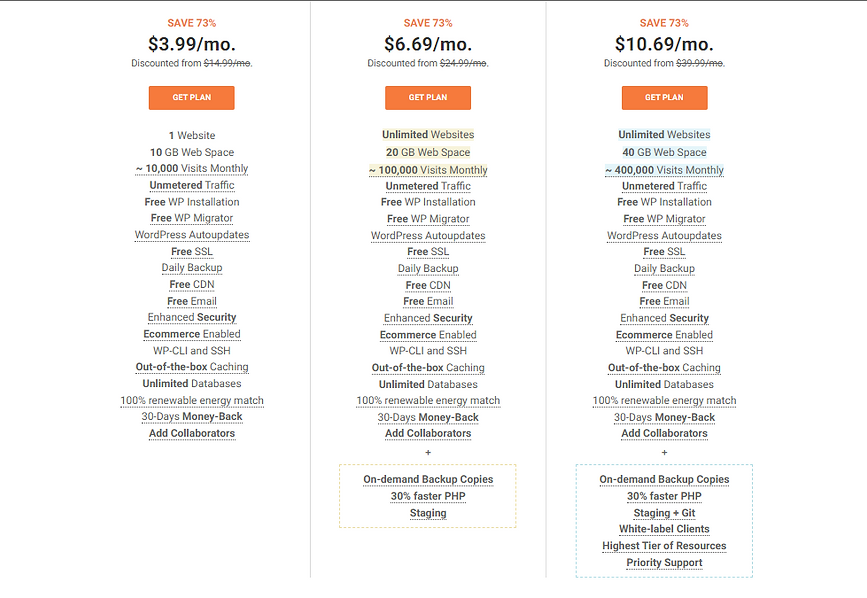Click Highest Tier of Resources feature

tap(665, 546)
